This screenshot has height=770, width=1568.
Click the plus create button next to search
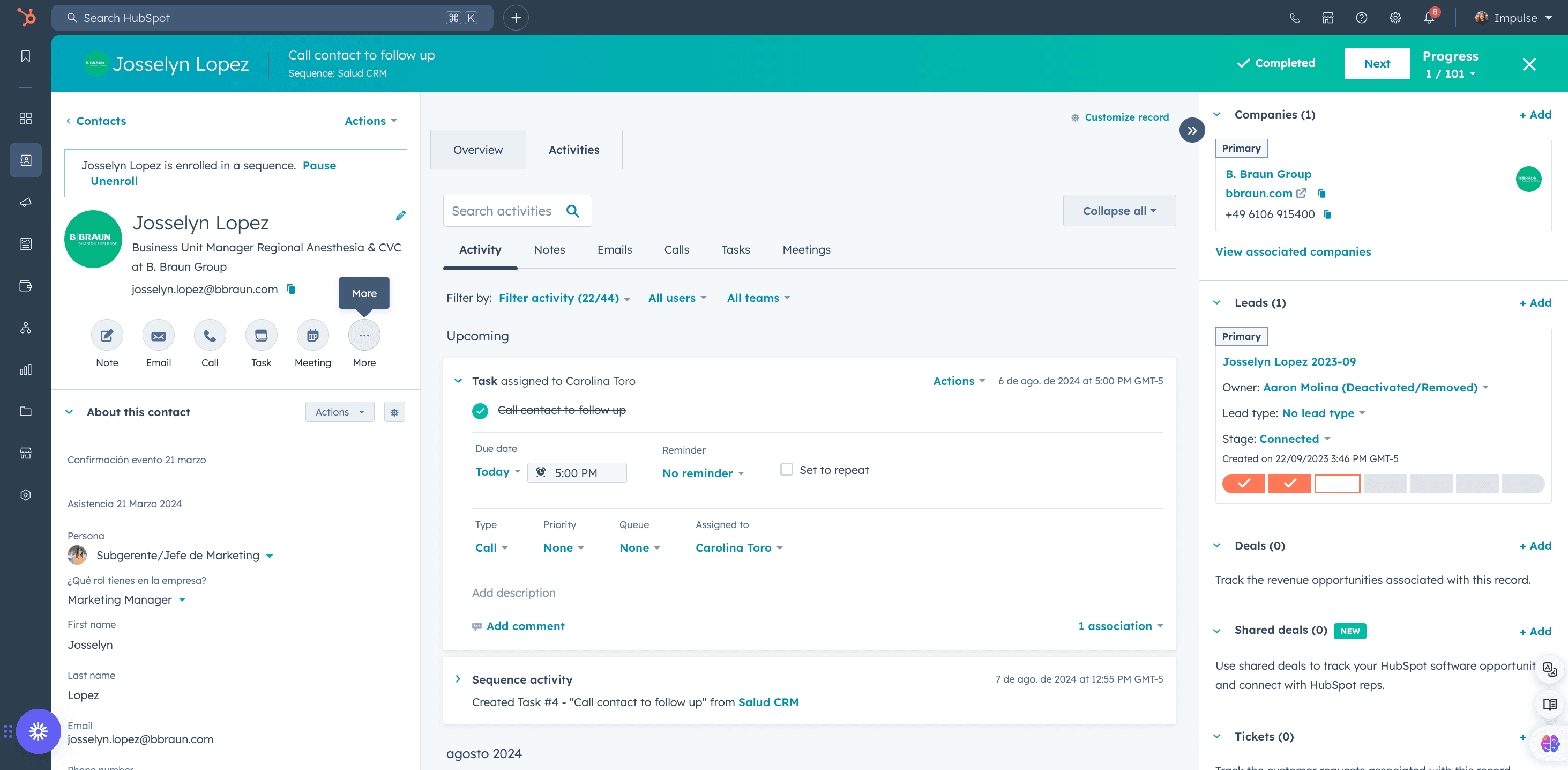coord(516,18)
